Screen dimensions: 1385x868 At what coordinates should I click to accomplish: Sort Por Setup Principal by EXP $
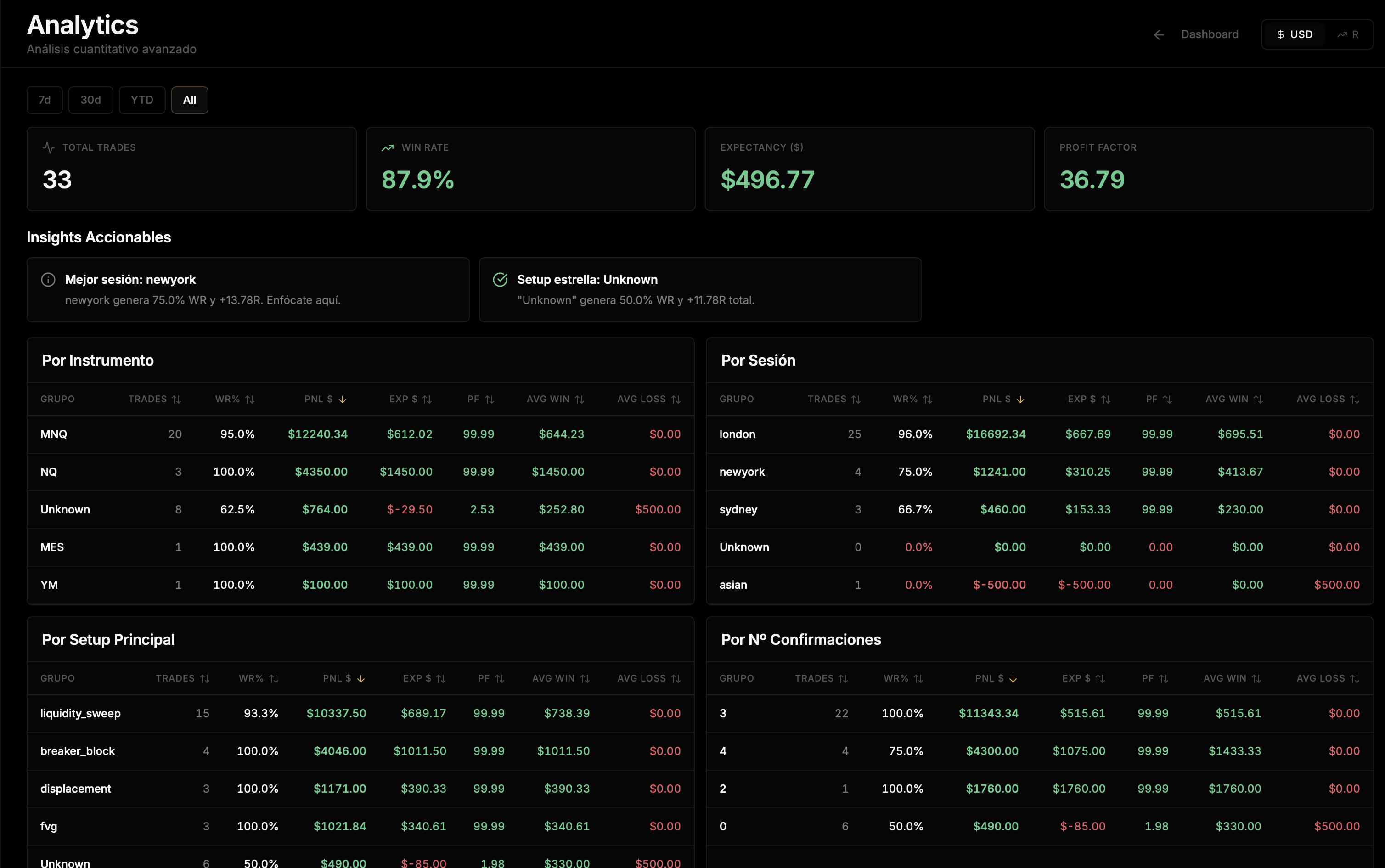click(424, 679)
